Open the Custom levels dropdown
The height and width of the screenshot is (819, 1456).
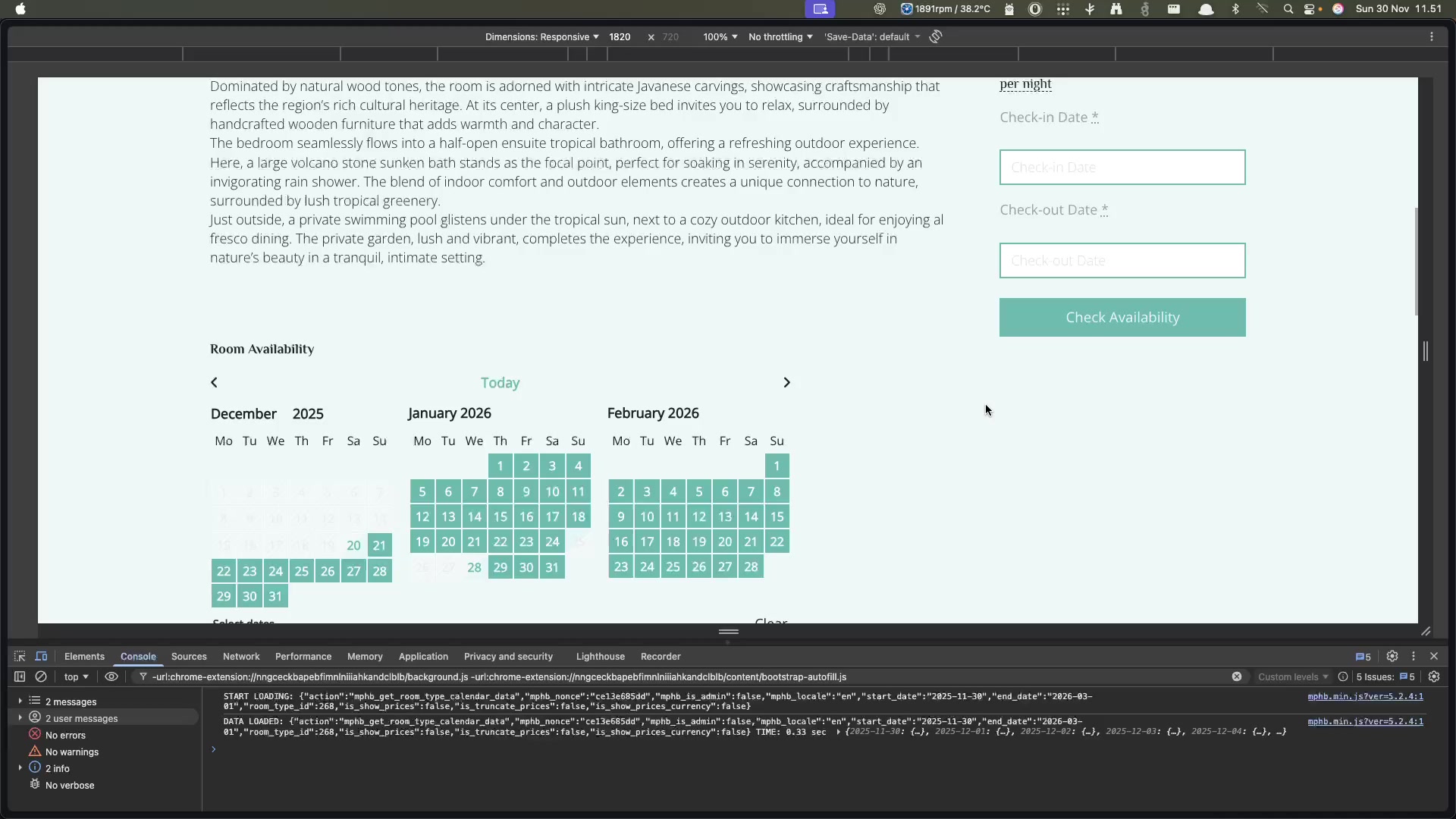pyautogui.click(x=1293, y=677)
